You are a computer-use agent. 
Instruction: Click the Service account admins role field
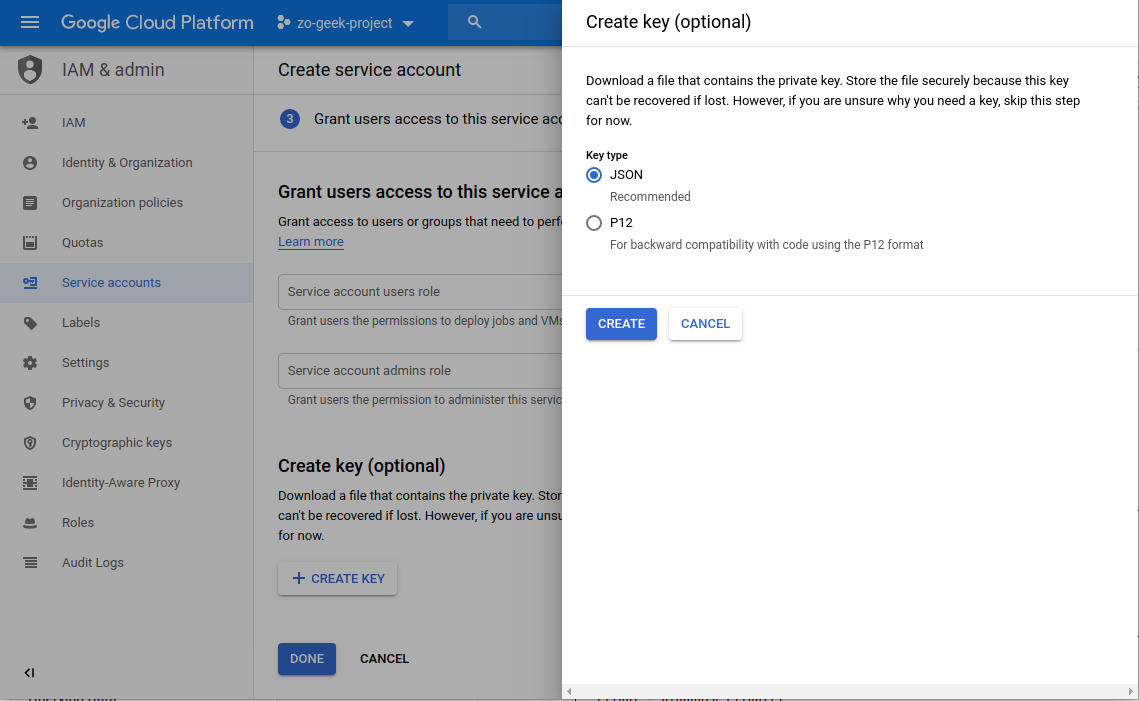pyautogui.click(x=420, y=370)
